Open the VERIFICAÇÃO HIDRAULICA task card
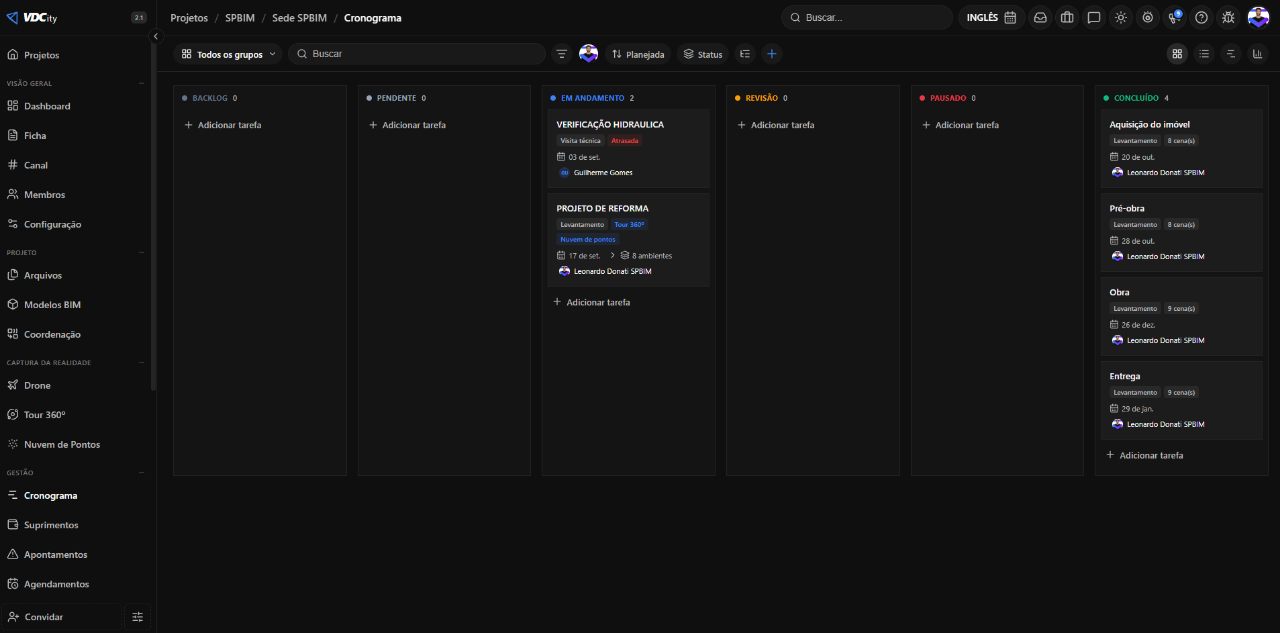This screenshot has height=633, width=1280. coord(628,148)
